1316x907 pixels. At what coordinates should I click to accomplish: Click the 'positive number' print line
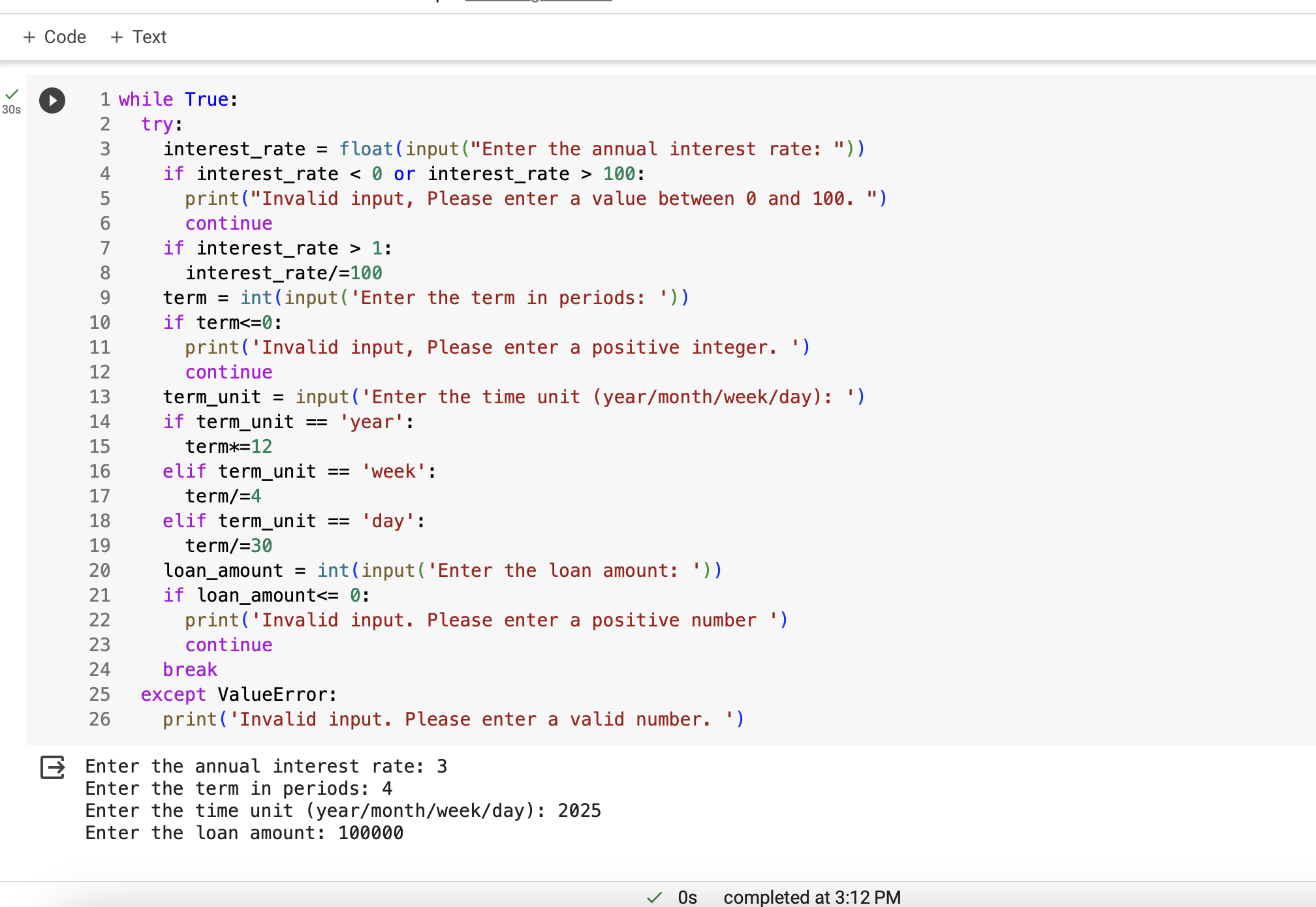pyautogui.click(x=486, y=620)
